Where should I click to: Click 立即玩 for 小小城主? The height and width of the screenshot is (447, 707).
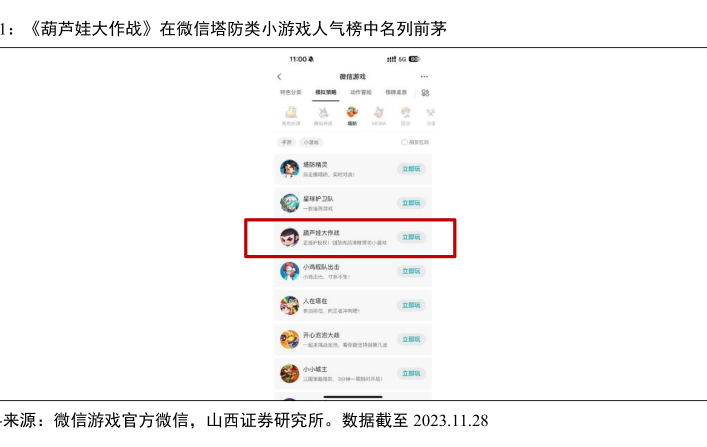[x=411, y=373]
